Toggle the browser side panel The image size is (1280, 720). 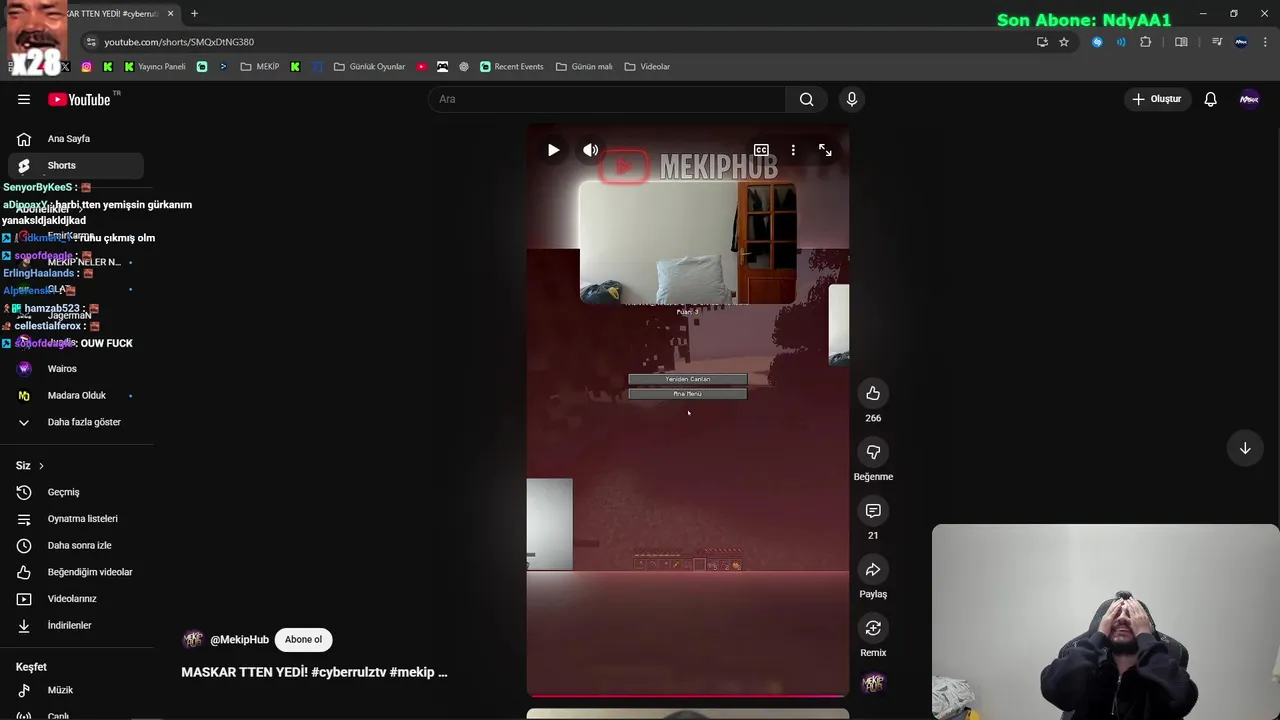pyautogui.click(x=1181, y=42)
